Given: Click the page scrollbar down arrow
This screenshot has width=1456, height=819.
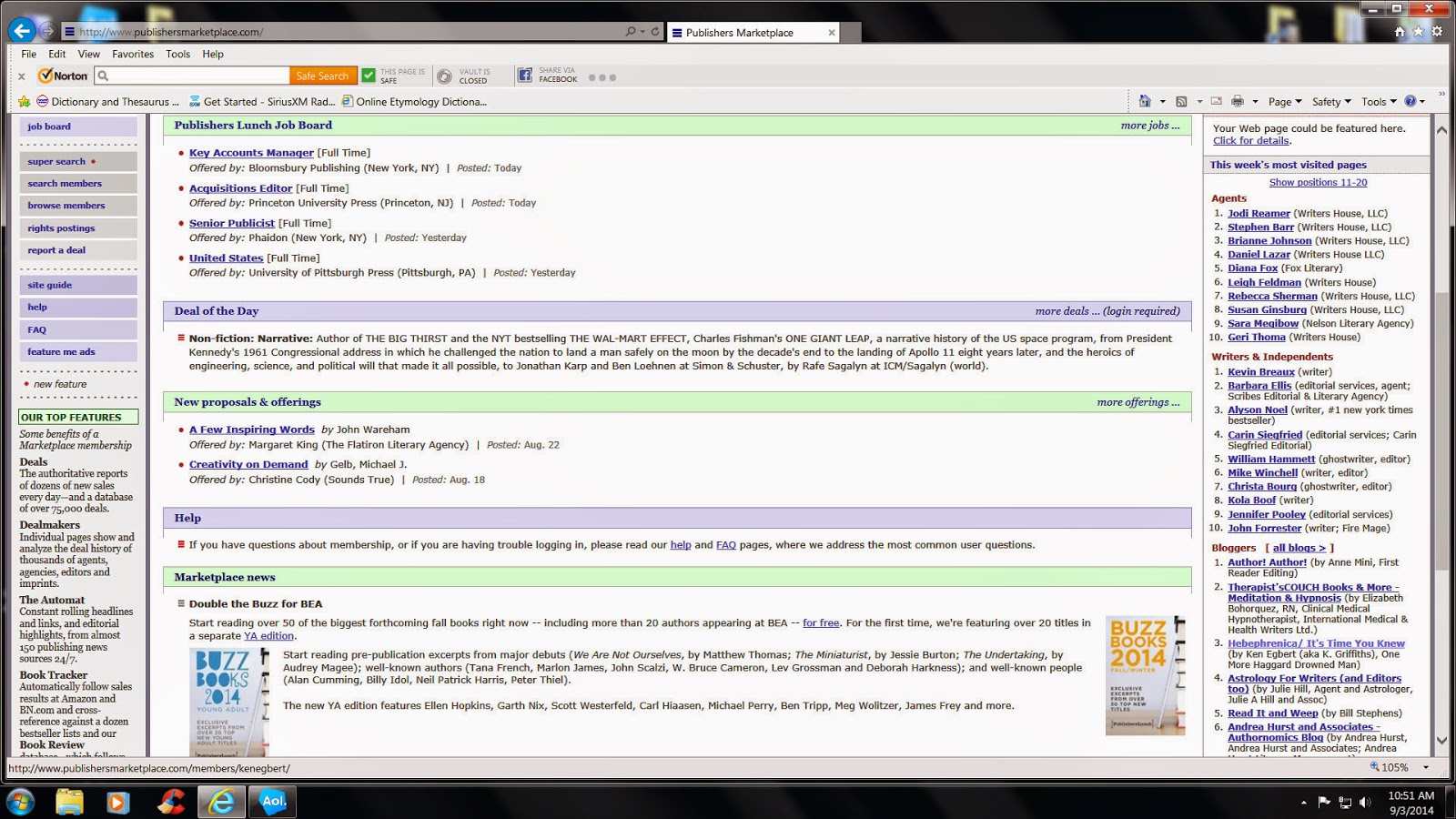Looking at the screenshot, I should 1441,741.
